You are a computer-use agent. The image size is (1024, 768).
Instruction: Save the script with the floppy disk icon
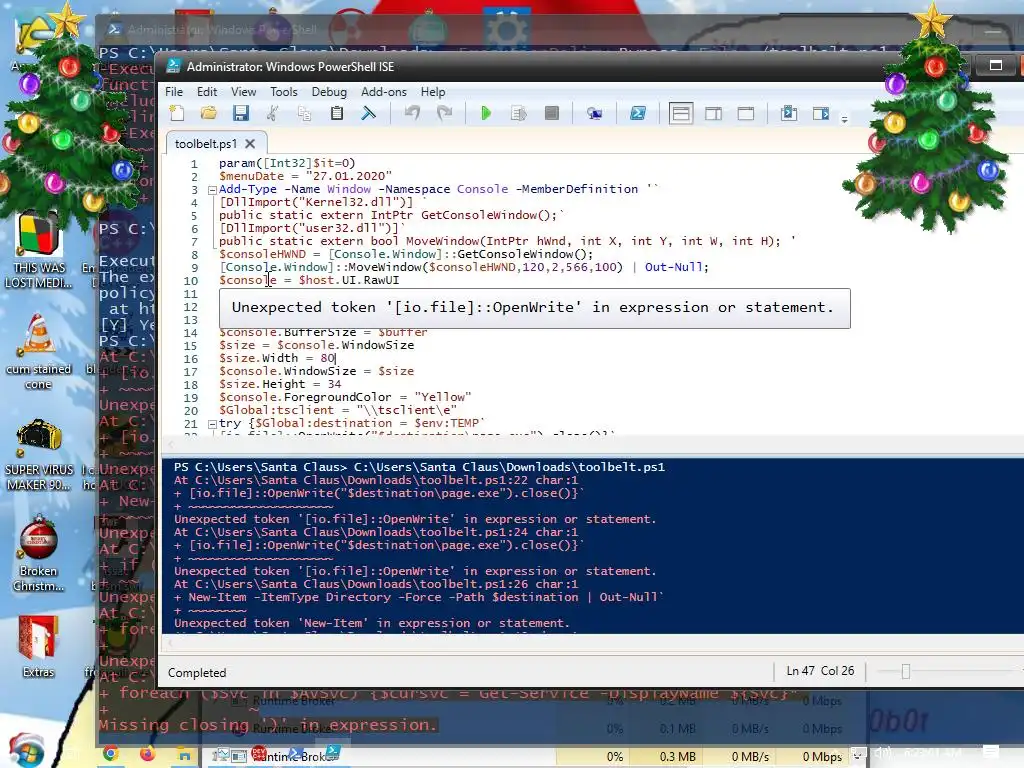tap(240, 114)
